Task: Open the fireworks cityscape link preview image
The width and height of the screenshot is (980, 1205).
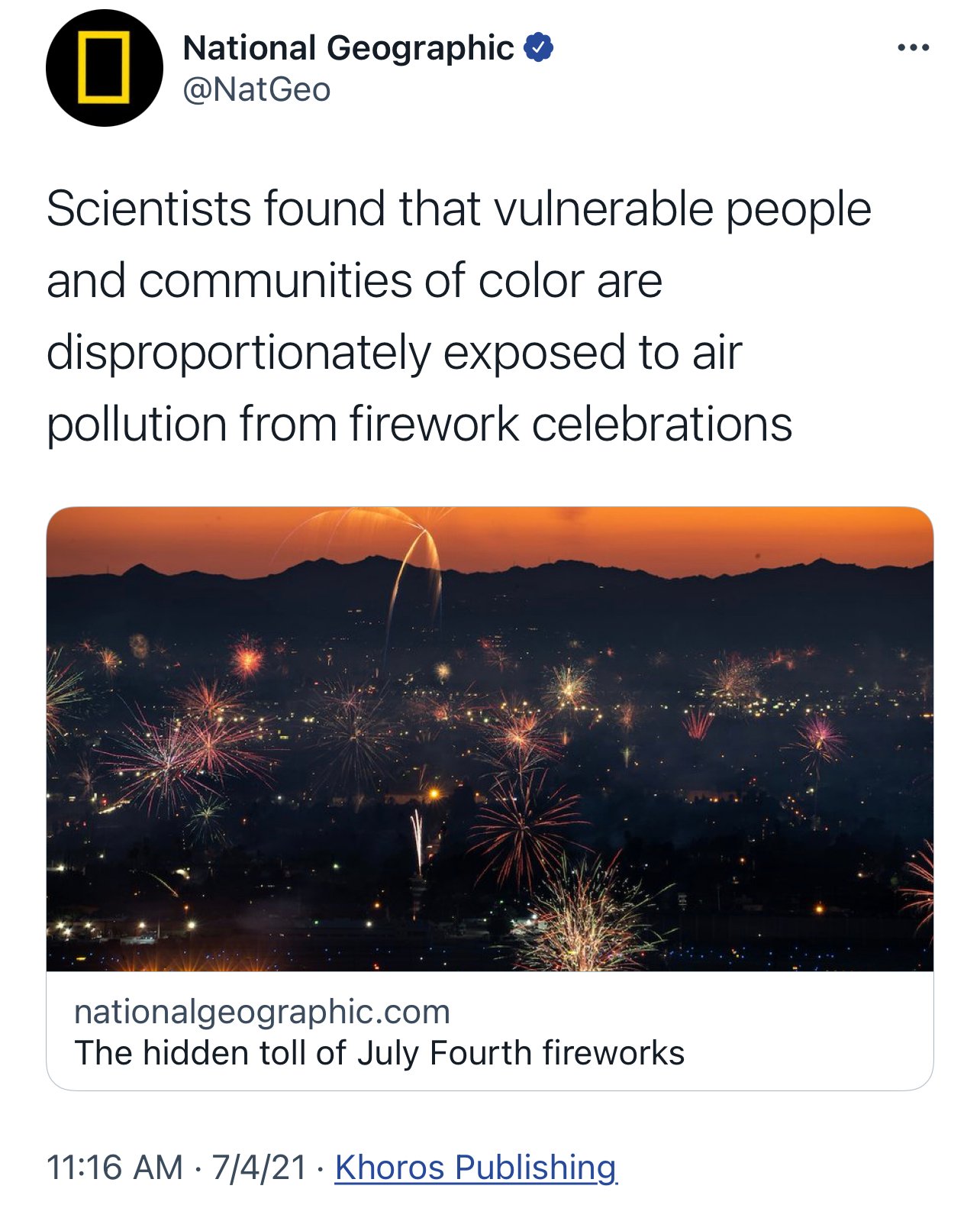Action: tap(490, 738)
